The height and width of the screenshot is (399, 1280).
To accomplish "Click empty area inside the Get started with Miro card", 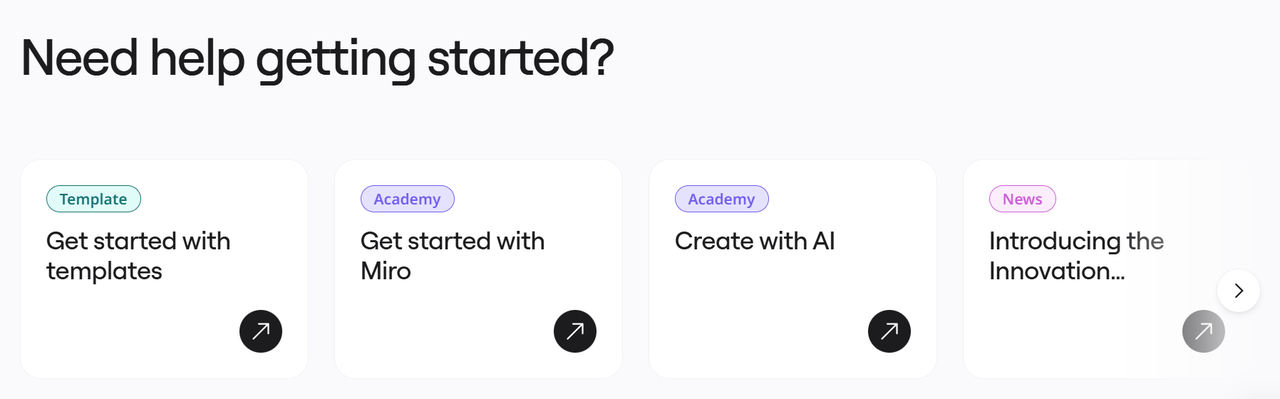I will click(445, 325).
